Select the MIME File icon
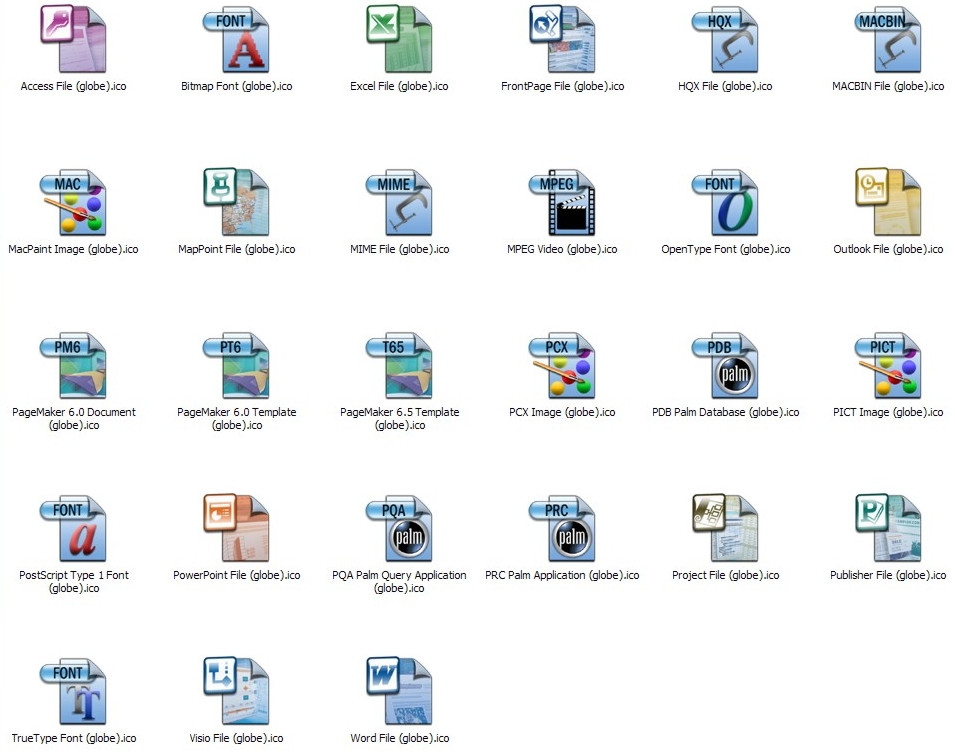Image resolution: width=955 pixels, height=752 pixels. [x=400, y=202]
